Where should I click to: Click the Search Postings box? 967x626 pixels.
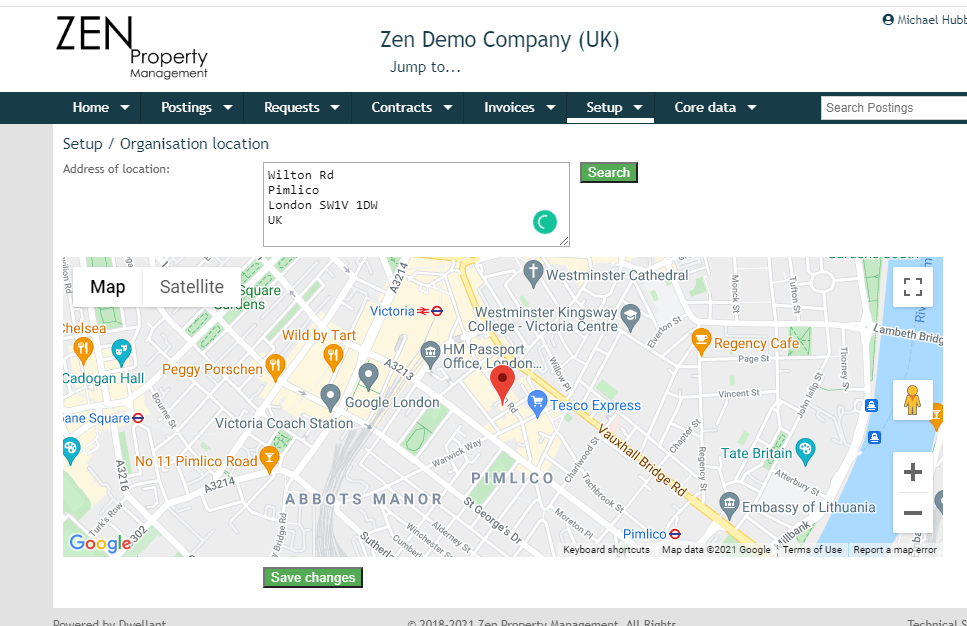(893, 107)
